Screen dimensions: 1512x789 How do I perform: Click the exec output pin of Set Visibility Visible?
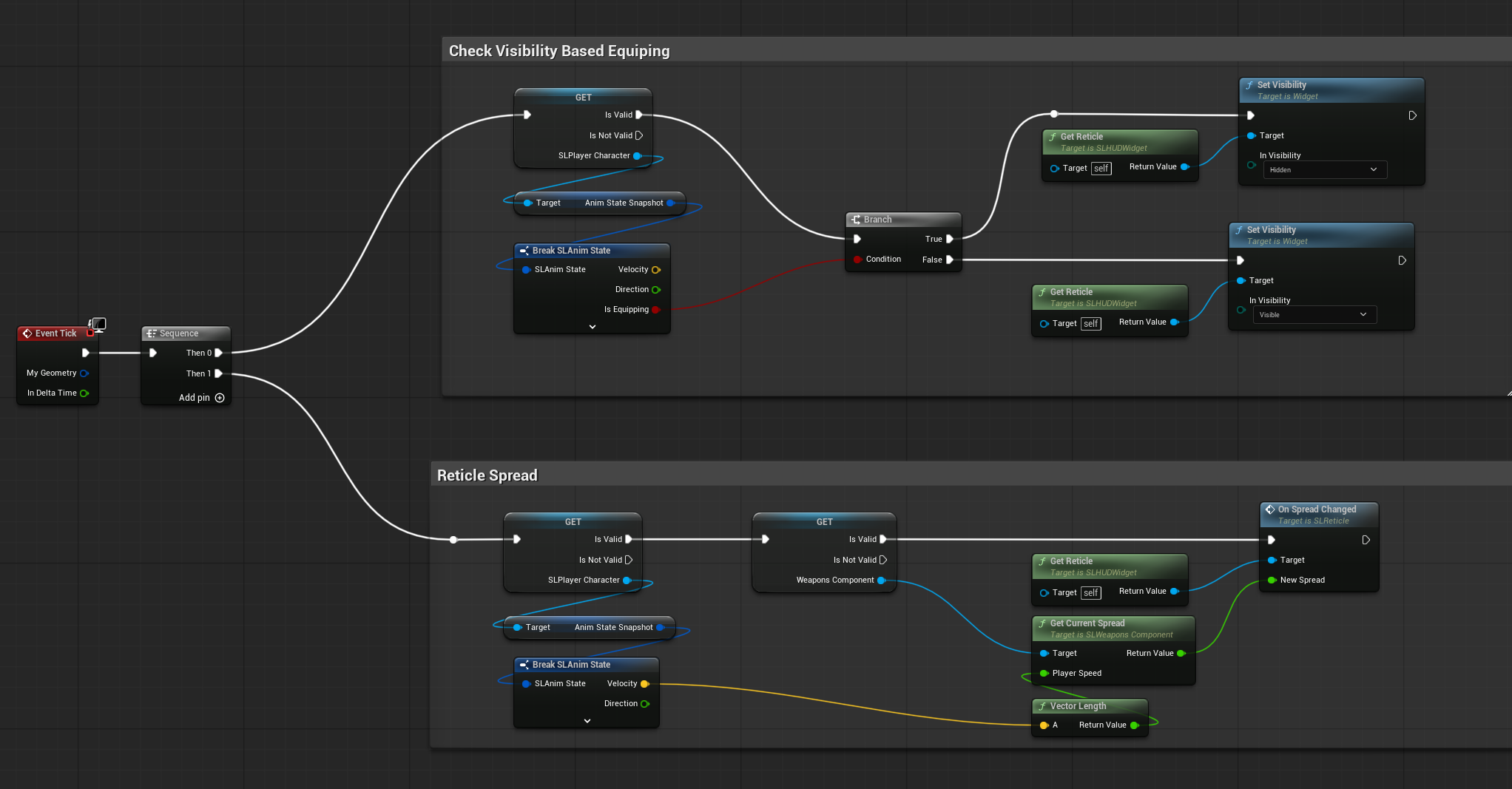[x=1403, y=260]
